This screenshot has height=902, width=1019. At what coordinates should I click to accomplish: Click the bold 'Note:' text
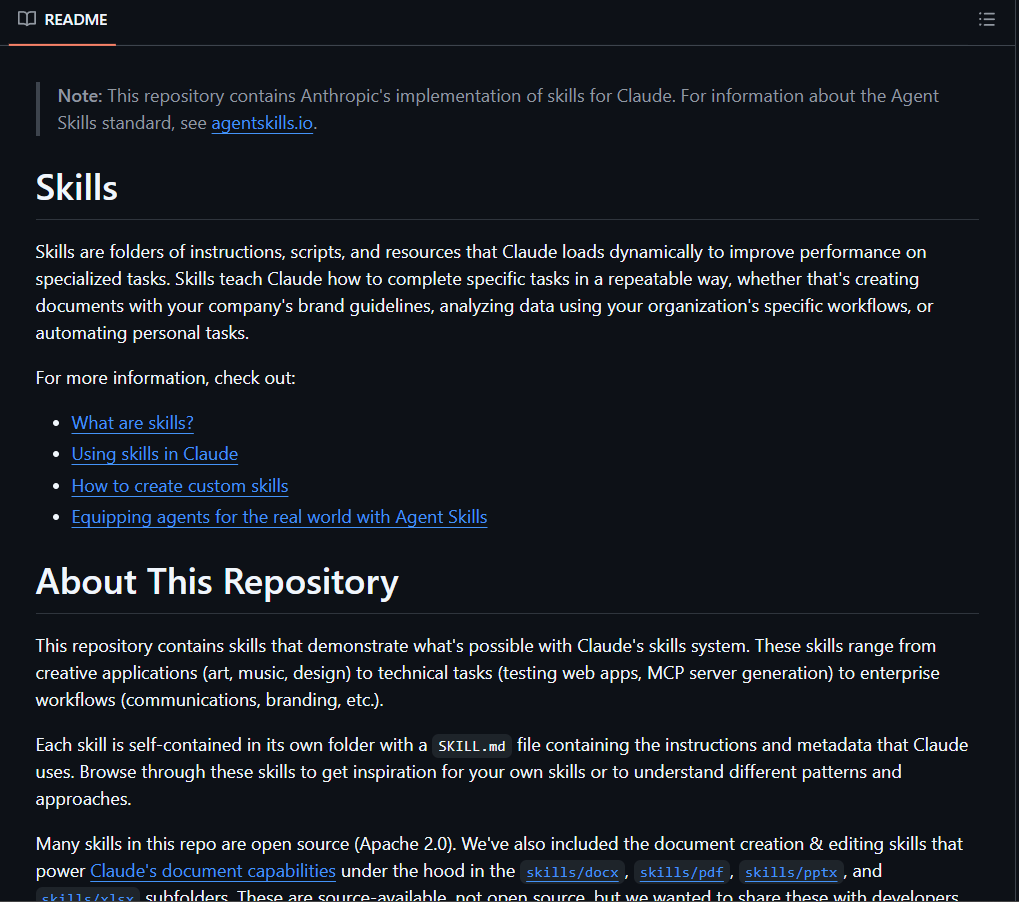point(80,96)
